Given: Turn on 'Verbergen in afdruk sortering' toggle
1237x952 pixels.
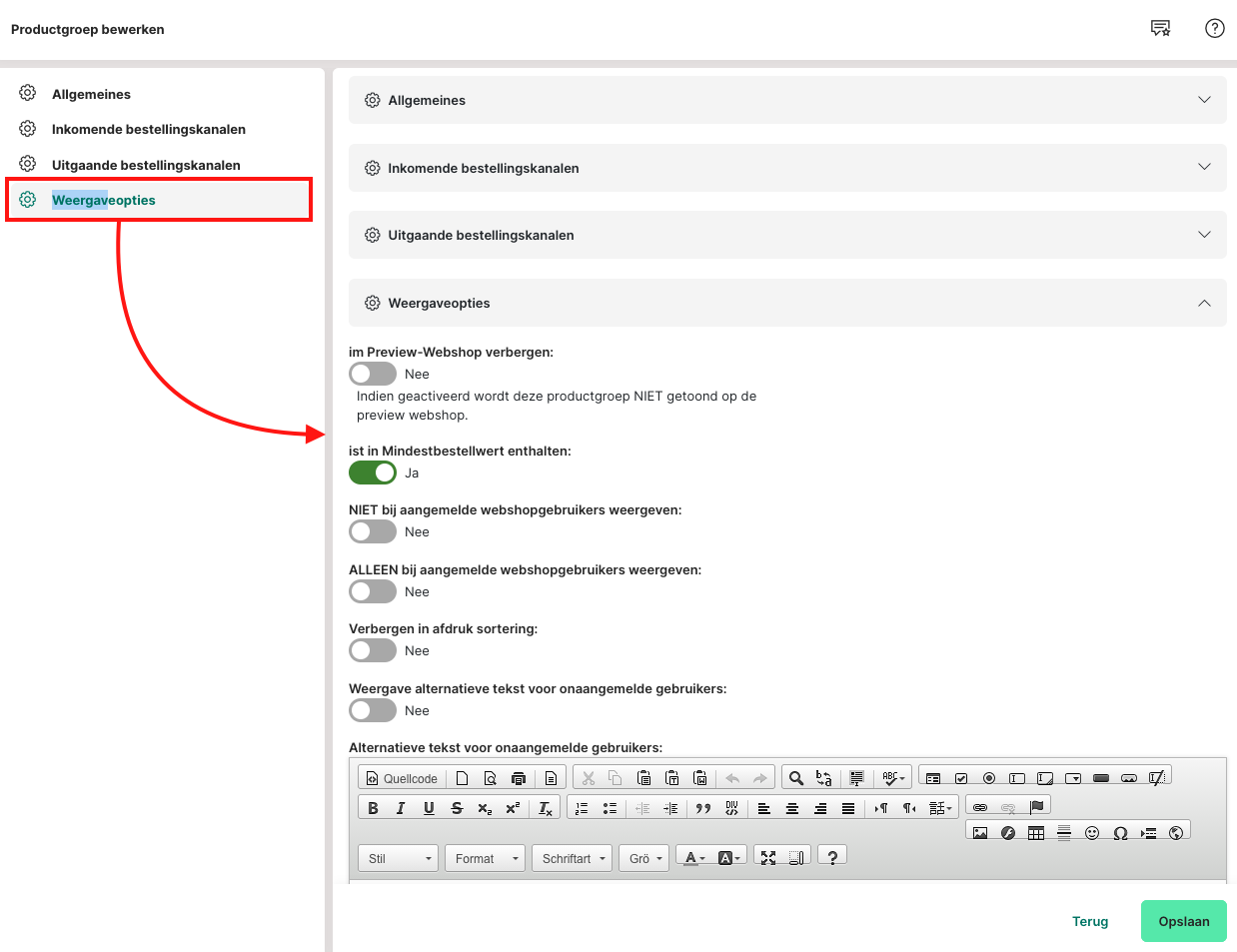Looking at the screenshot, I should coord(373,650).
